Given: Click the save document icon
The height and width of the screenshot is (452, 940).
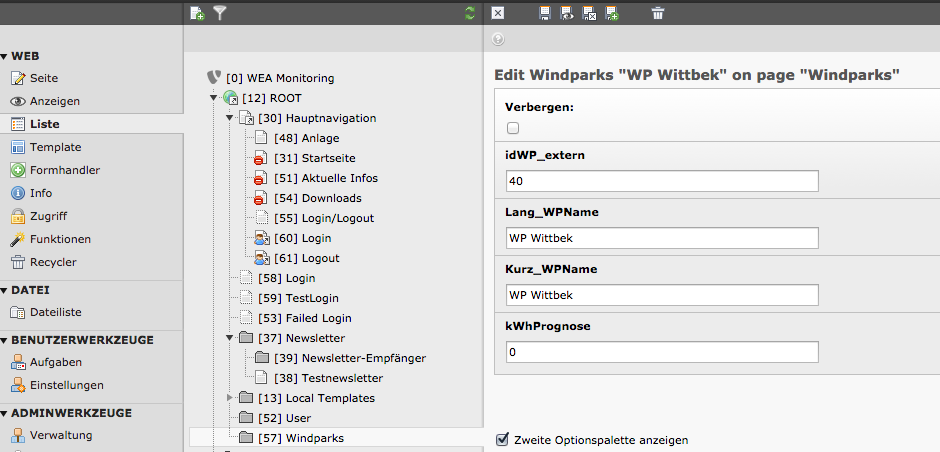Looking at the screenshot, I should click(x=545, y=13).
